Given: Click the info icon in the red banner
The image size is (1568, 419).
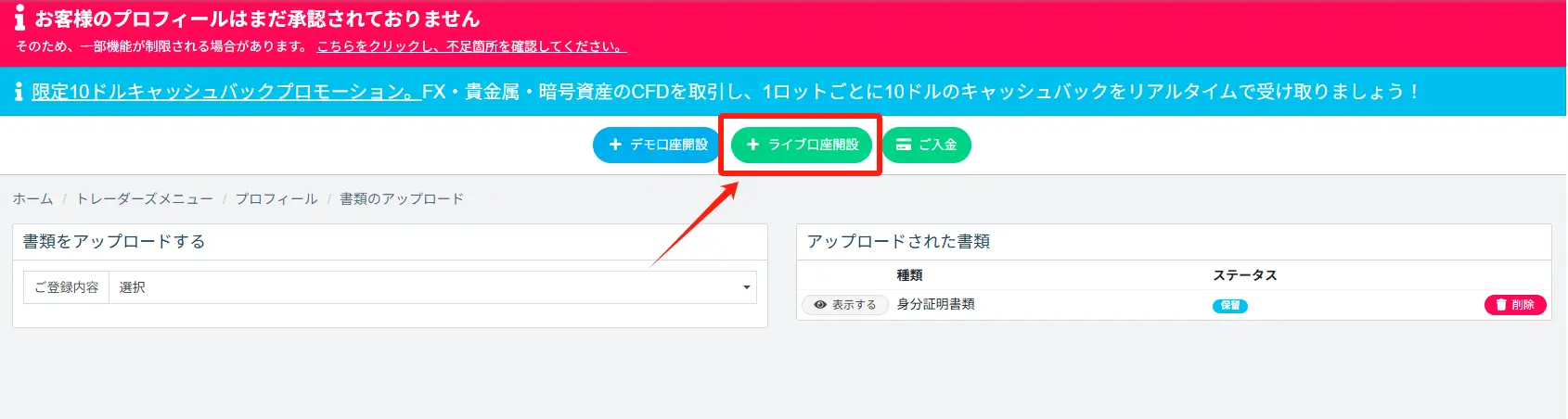Looking at the screenshot, I should click(19, 18).
